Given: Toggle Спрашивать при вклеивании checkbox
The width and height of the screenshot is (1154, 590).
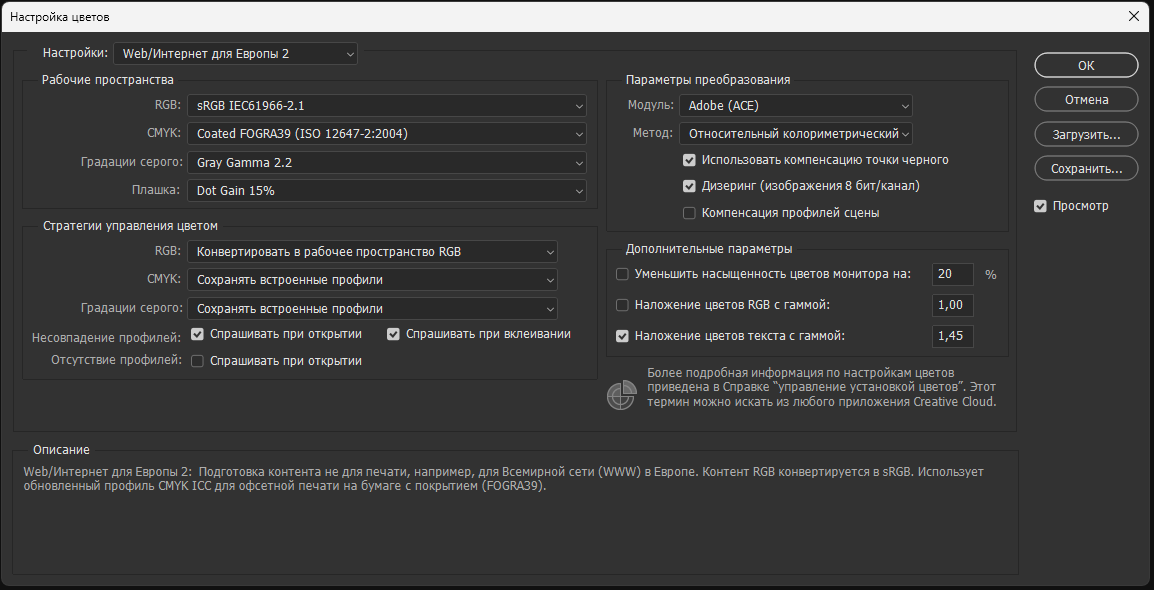Looking at the screenshot, I should point(393,334).
